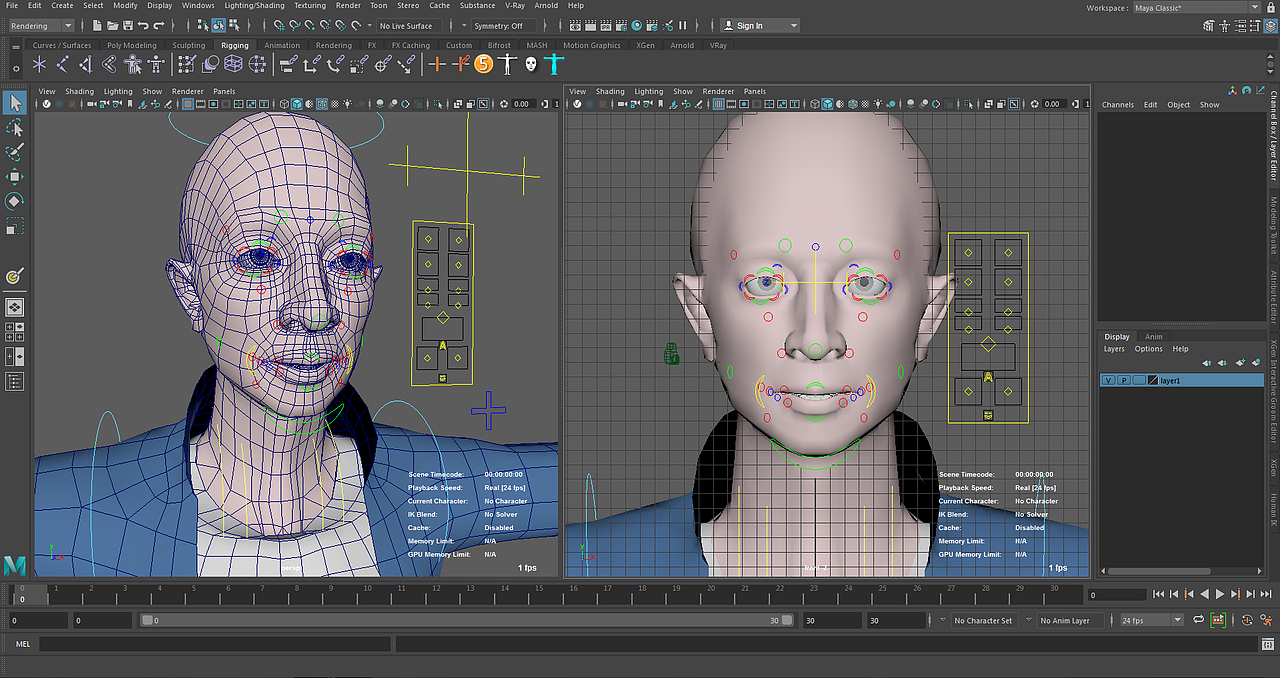Expand the 24 fps frame rate dropdown
1280x678 pixels.
coord(1151,620)
